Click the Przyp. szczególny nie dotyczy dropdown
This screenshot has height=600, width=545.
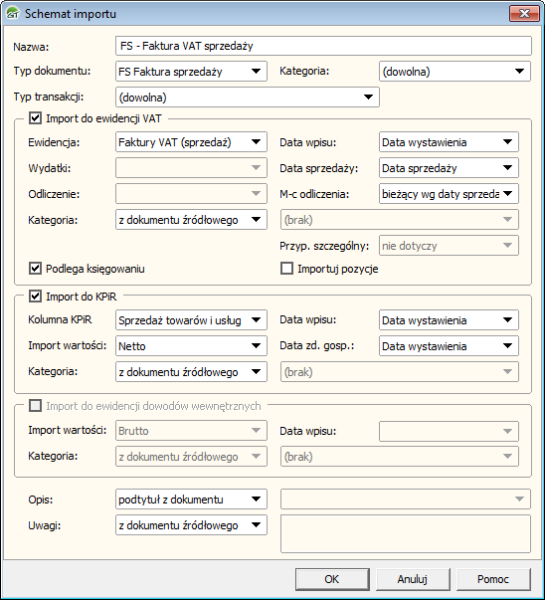(449, 246)
